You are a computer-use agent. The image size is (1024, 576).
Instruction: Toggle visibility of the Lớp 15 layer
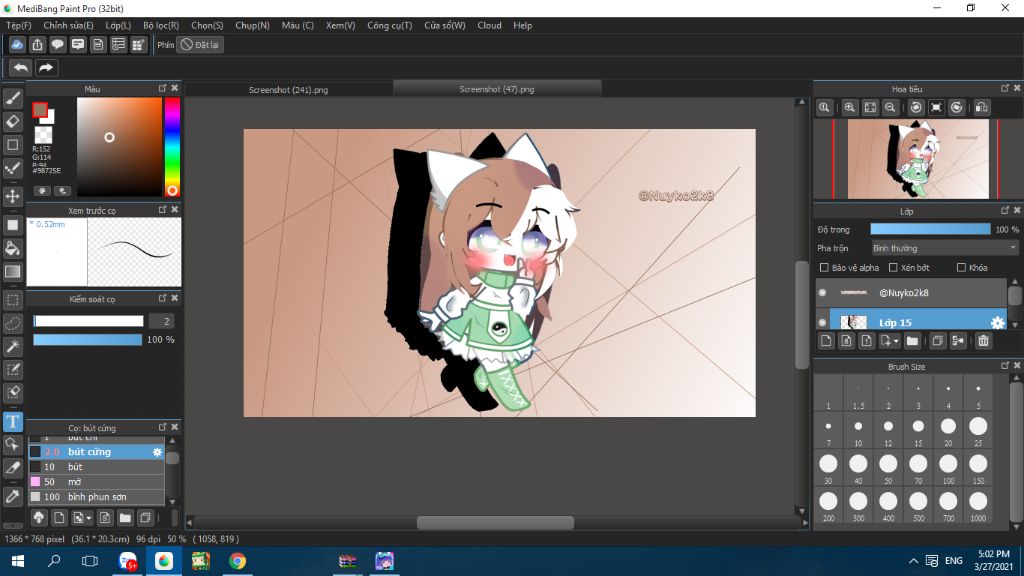822,322
